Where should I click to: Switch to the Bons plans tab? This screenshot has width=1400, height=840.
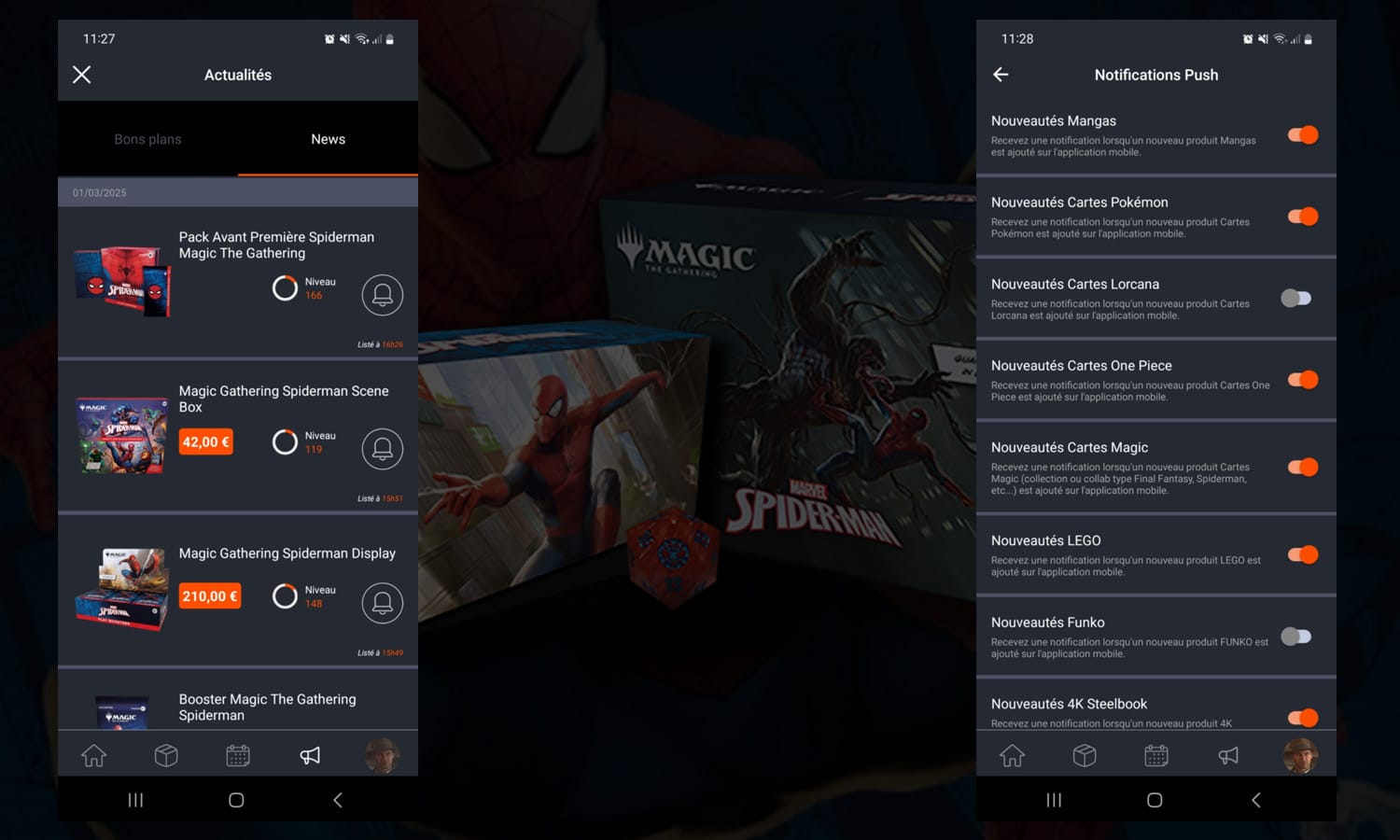pyautogui.click(x=147, y=139)
